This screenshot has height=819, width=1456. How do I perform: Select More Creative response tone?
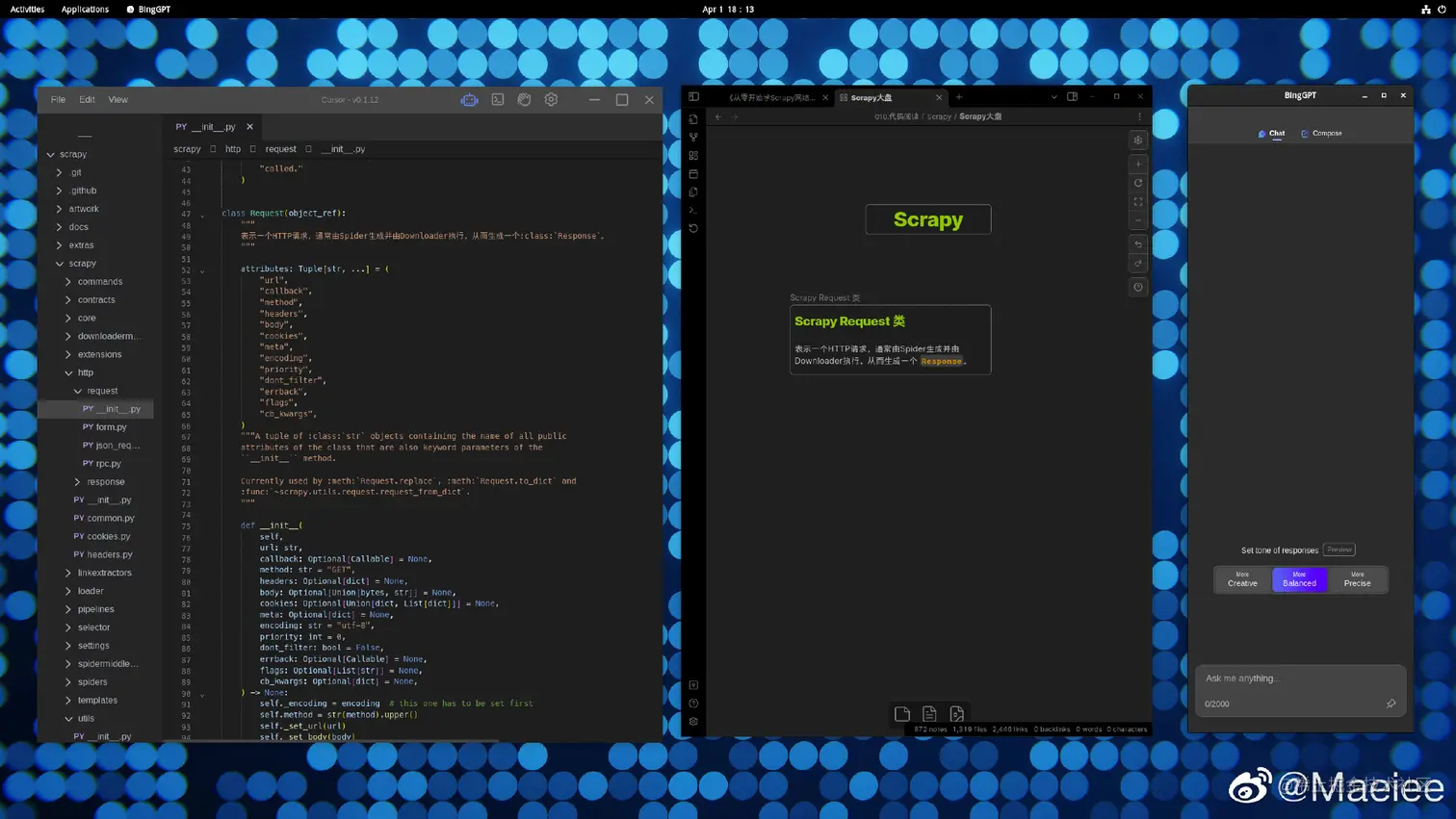tap(1242, 579)
